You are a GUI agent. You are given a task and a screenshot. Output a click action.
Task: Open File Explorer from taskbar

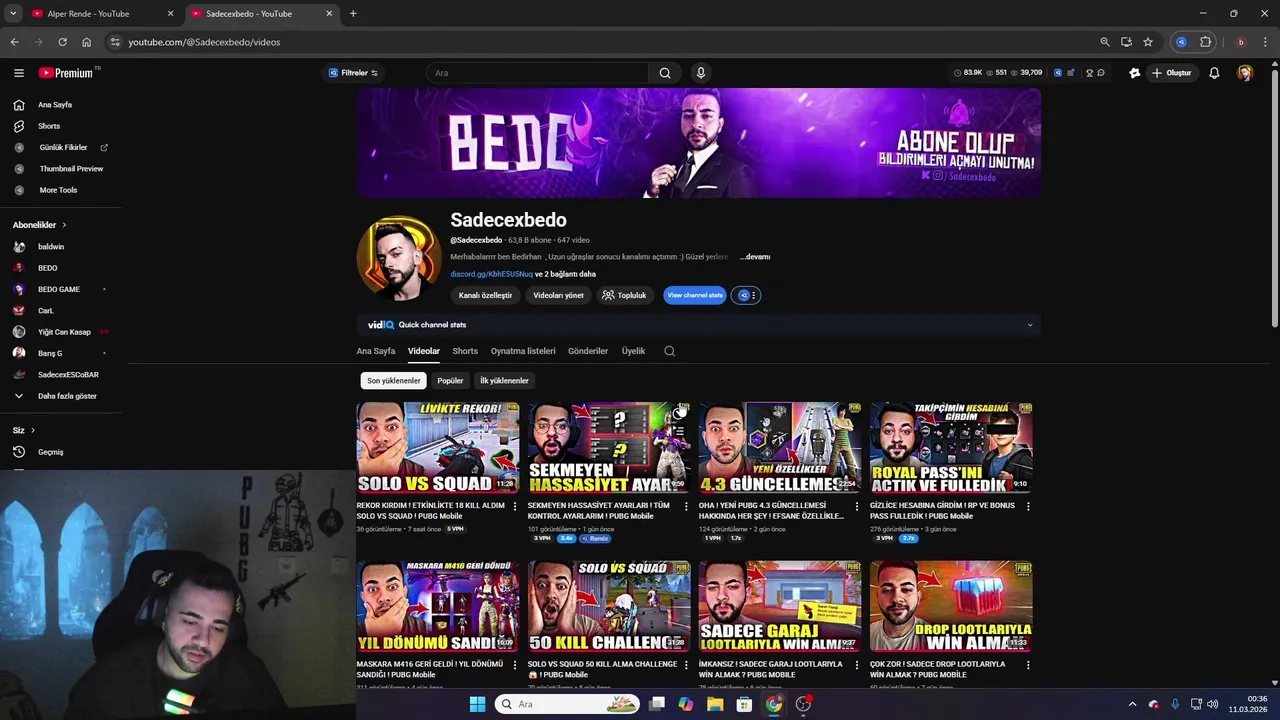(715, 704)
